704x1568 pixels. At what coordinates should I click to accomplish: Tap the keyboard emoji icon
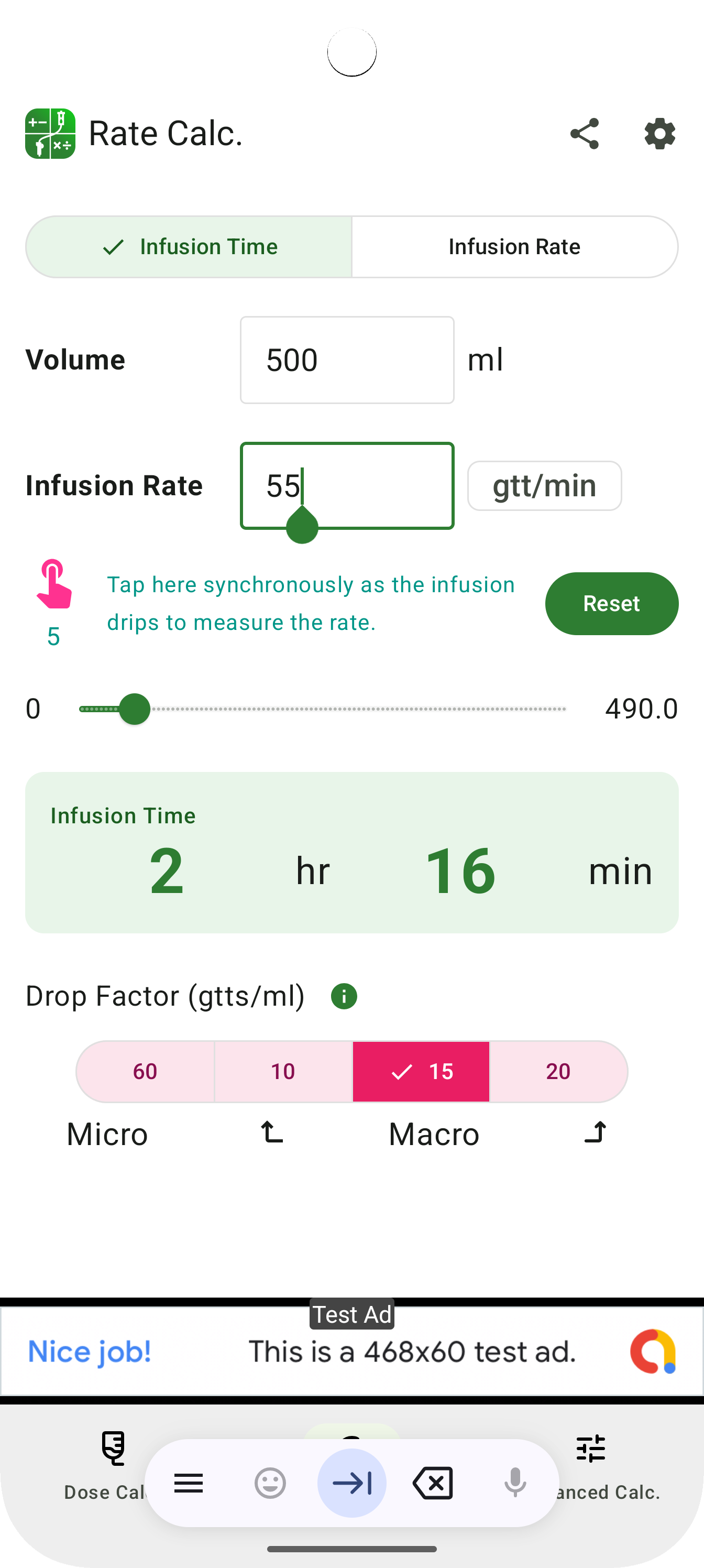pos(270,1483)
